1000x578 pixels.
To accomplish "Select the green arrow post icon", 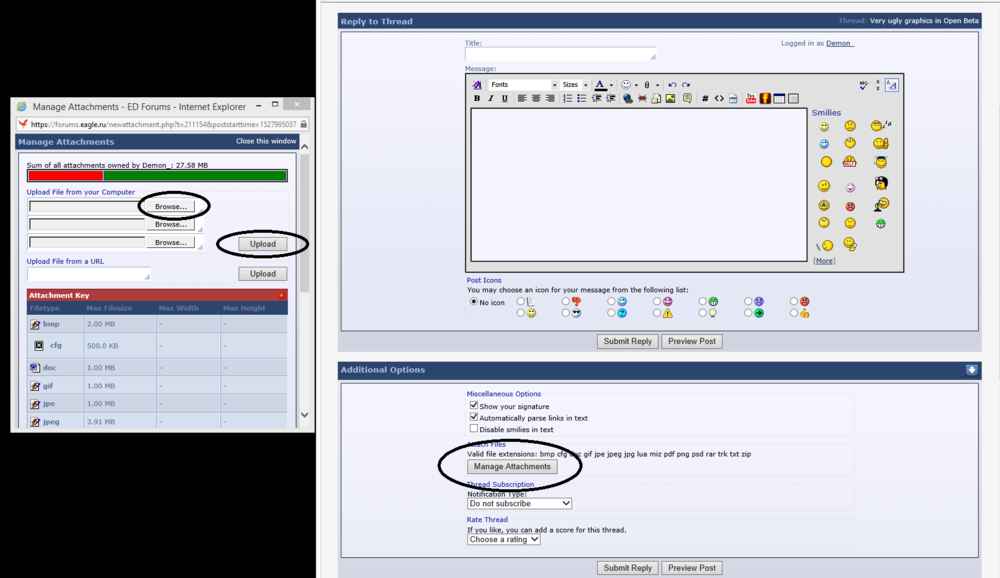I will (x=748, y=313).
